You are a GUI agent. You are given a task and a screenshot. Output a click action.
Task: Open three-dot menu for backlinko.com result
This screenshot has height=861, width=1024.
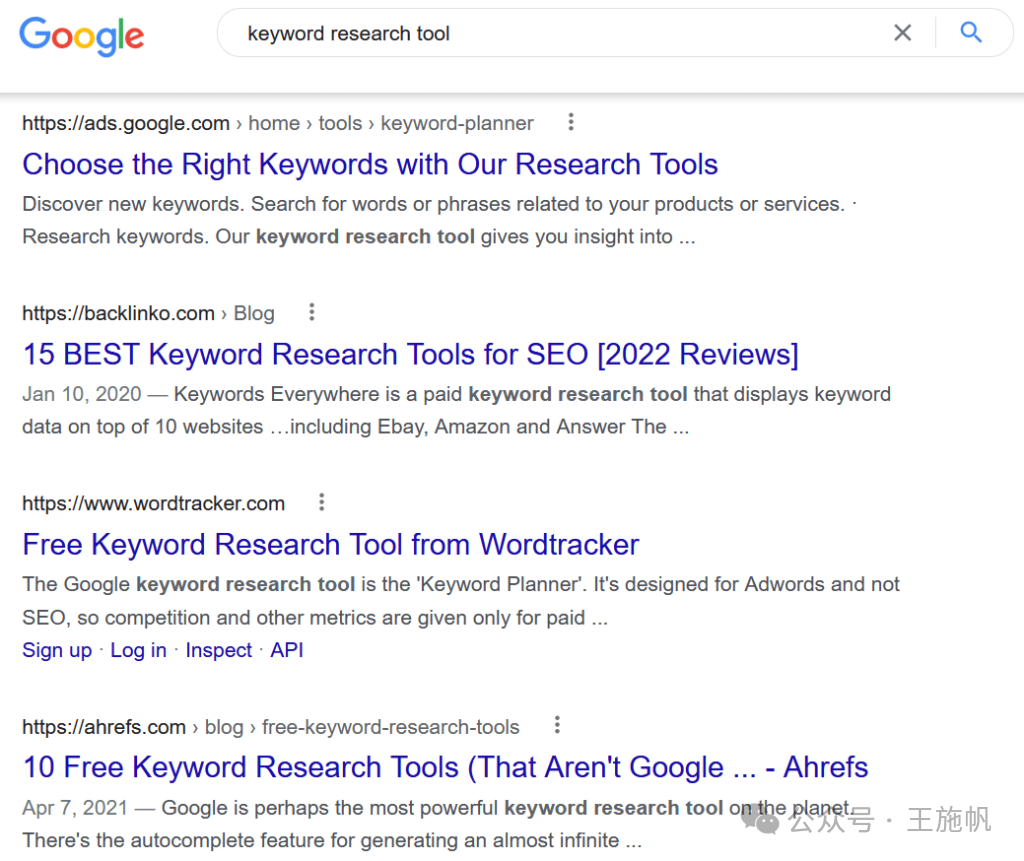[x=312, y=312]
